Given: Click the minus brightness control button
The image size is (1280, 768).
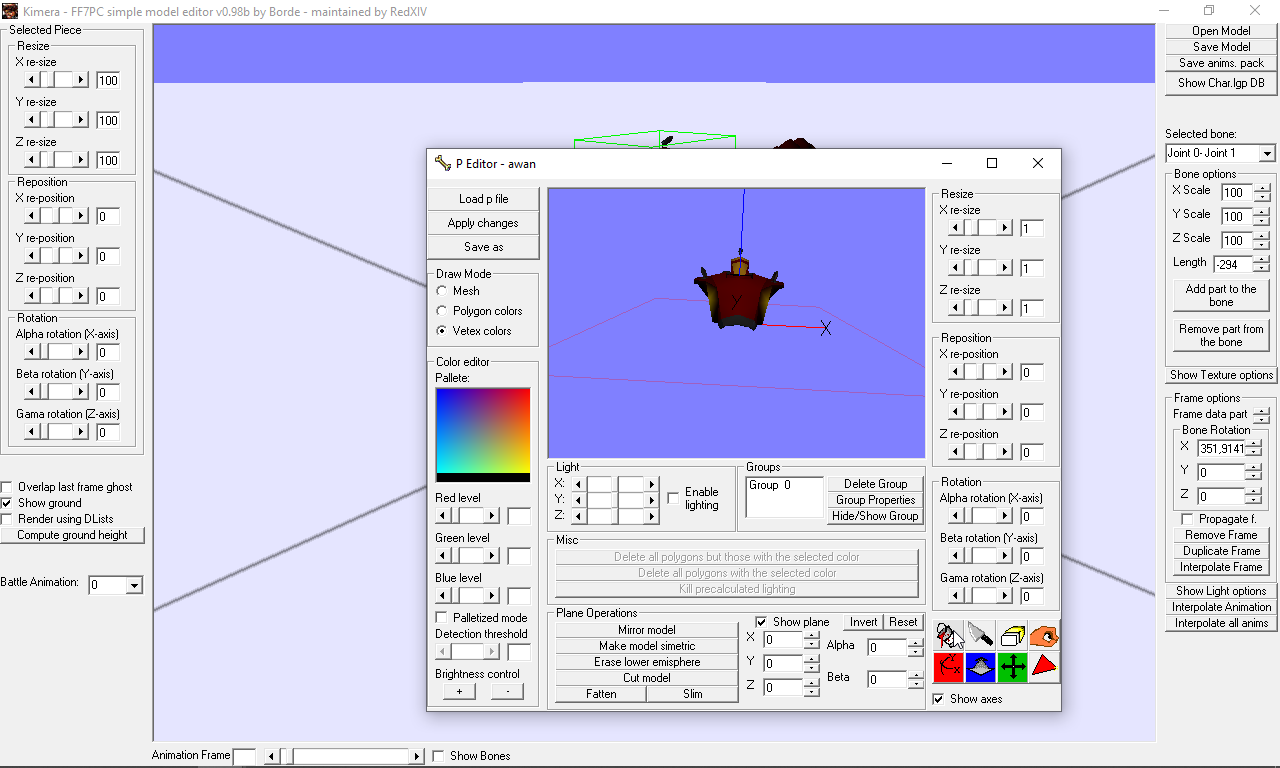Looking at the screenshot, I should (x=507, y=692).
